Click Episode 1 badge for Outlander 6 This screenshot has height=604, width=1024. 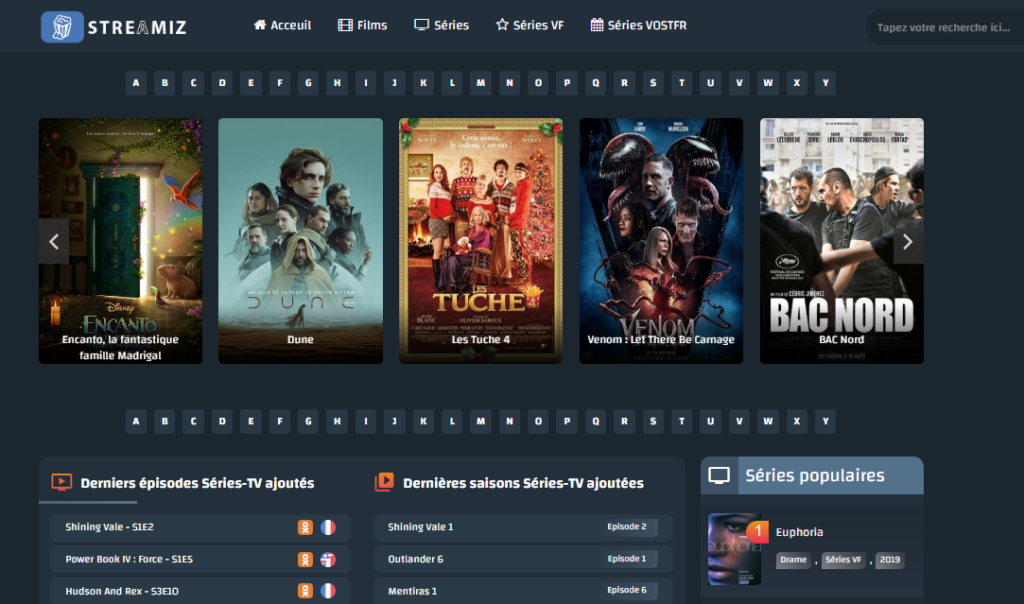(627, 559)
